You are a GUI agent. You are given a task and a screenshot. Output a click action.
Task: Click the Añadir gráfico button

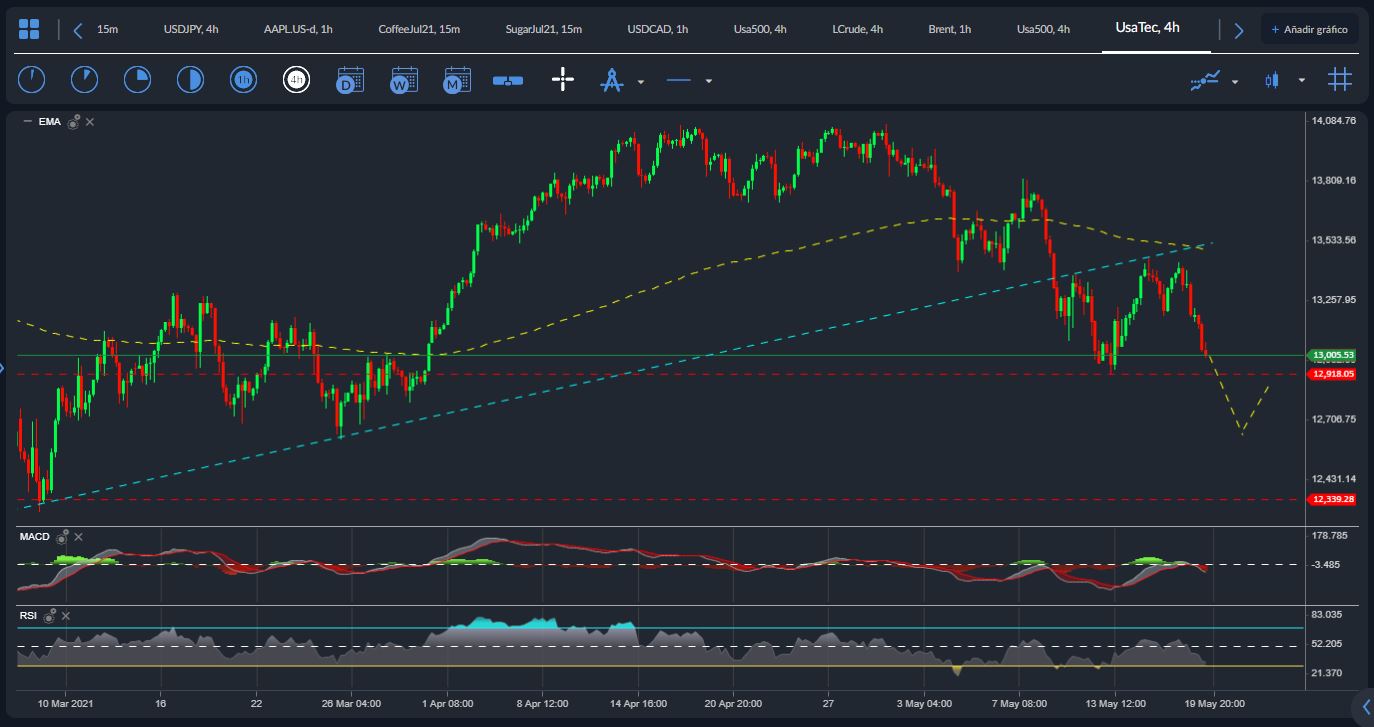coord(1309,29)
